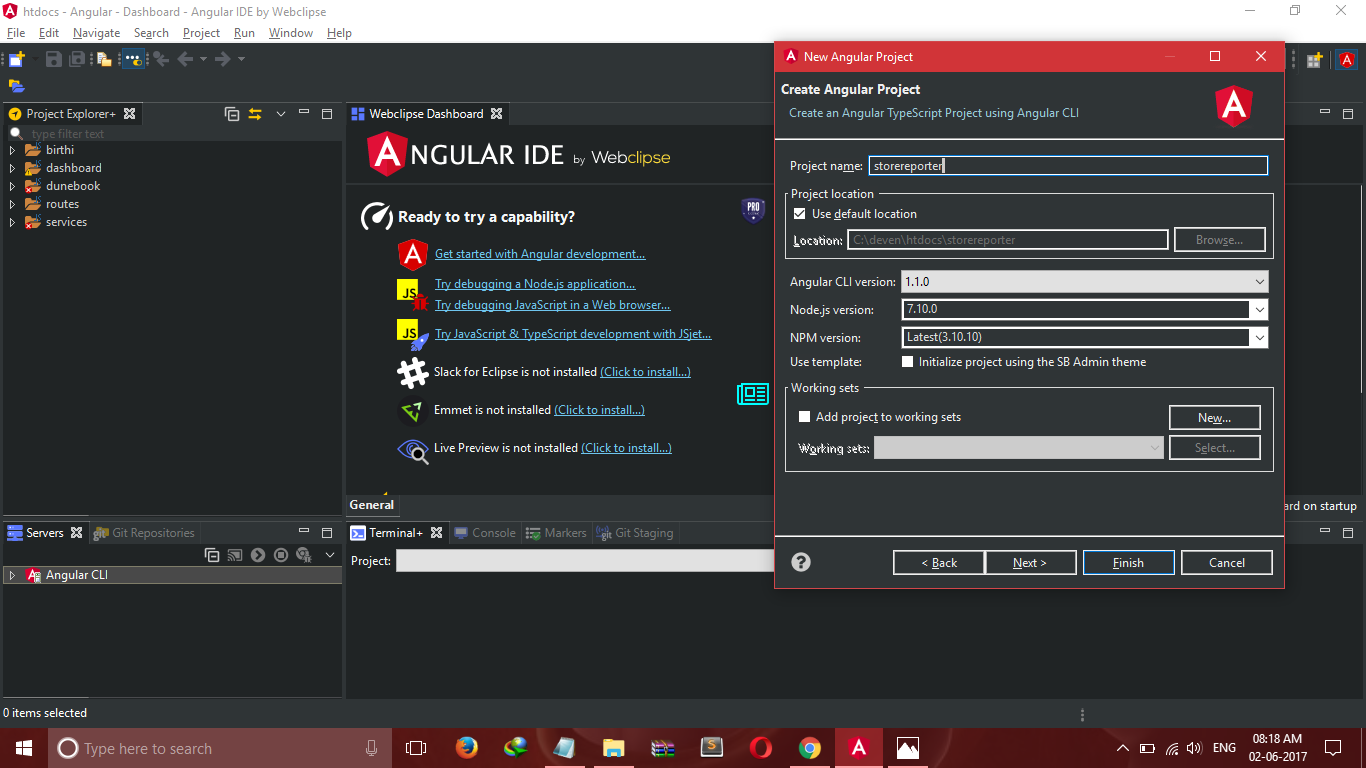
Task: Switch to the Console tab
Action: [485, 533]
